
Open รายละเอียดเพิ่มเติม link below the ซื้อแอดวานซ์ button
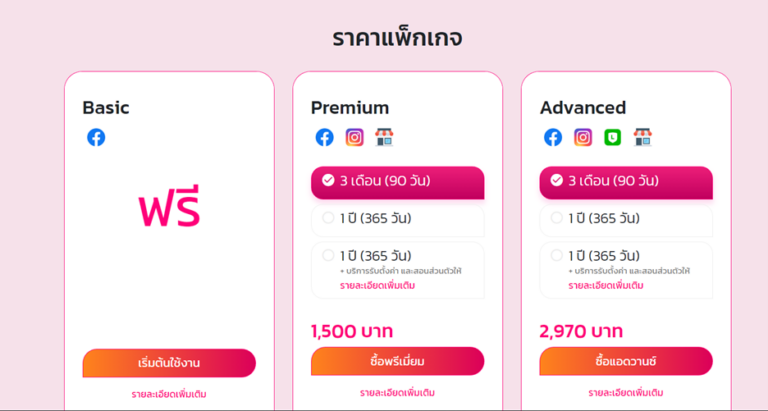626,393
